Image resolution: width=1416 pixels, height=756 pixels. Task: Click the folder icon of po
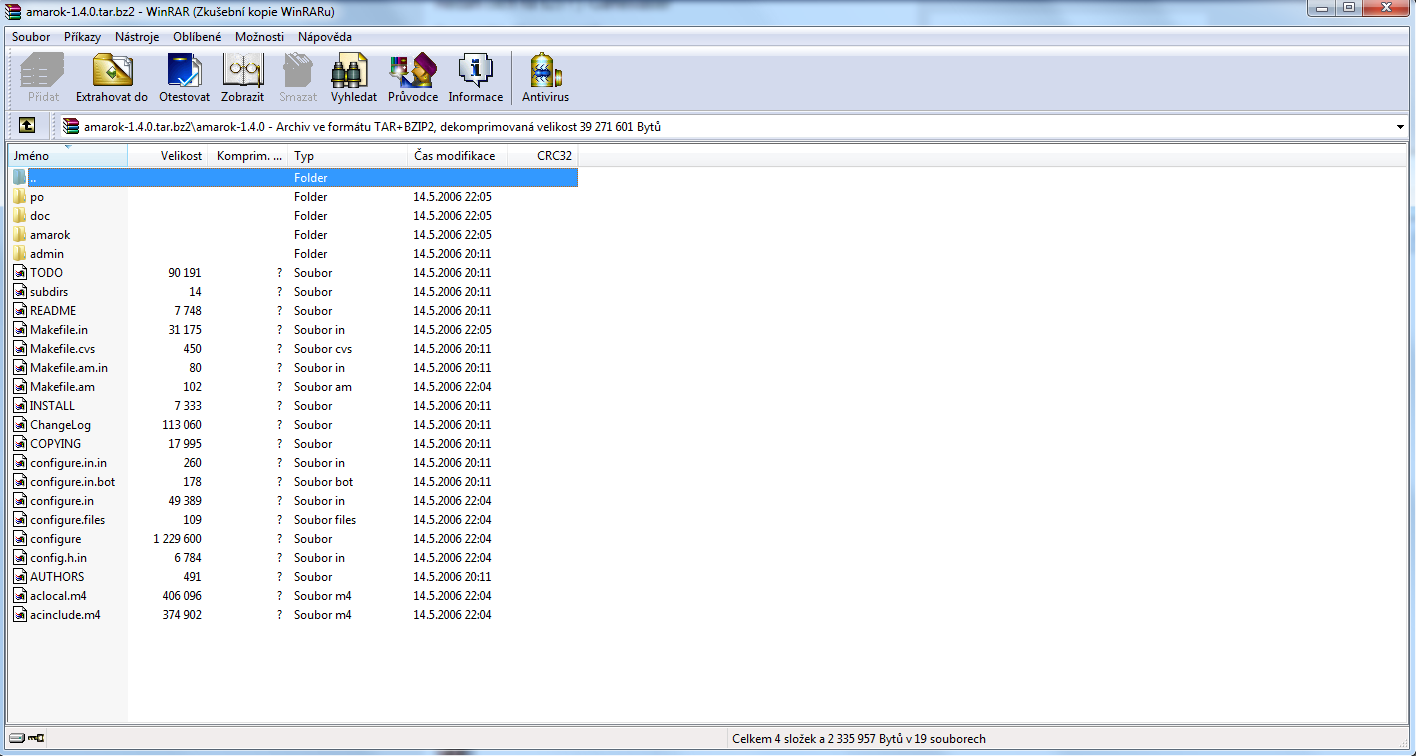click(x=20, y=197)
